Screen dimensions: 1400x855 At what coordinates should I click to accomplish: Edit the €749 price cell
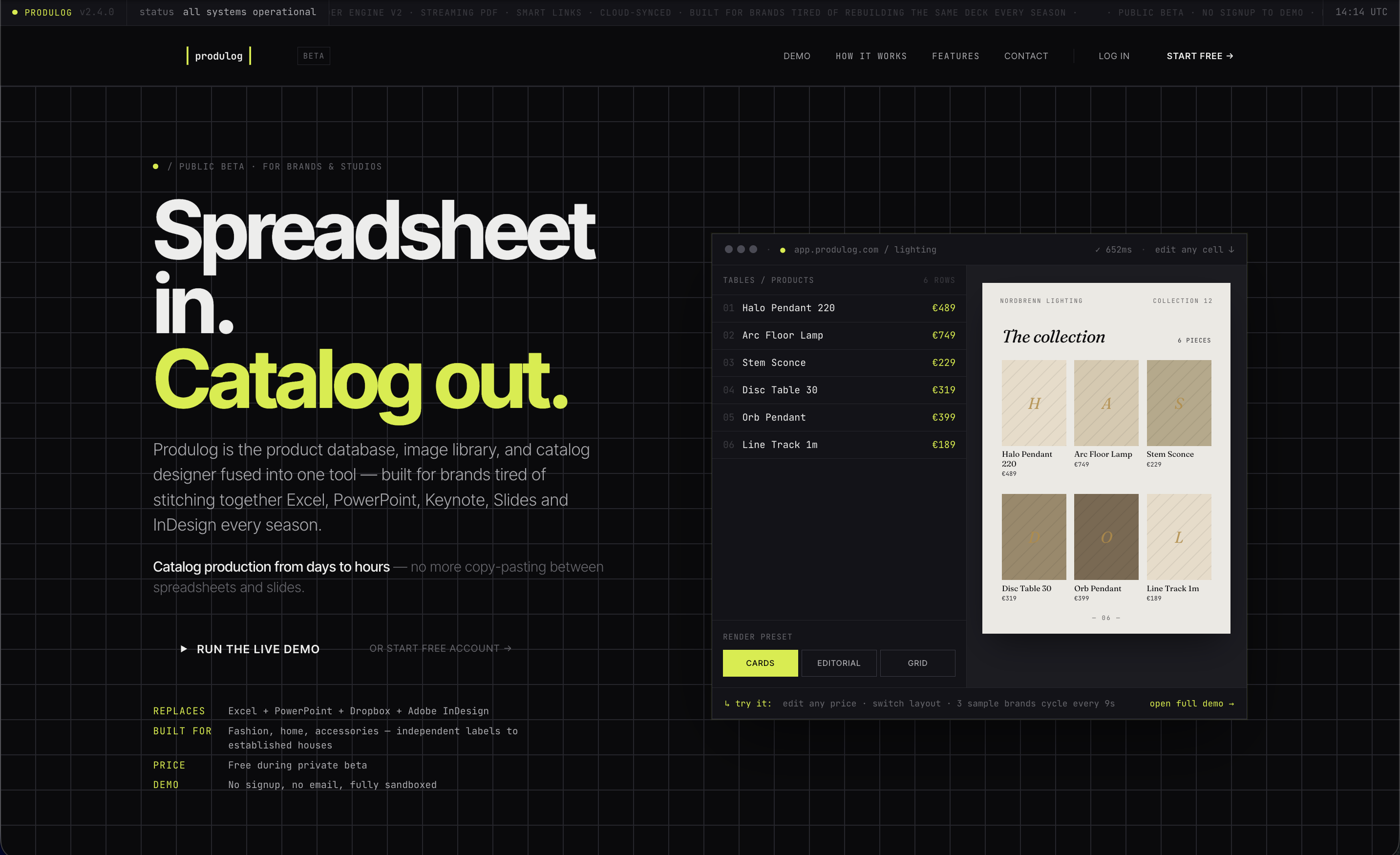pos(943,335)
